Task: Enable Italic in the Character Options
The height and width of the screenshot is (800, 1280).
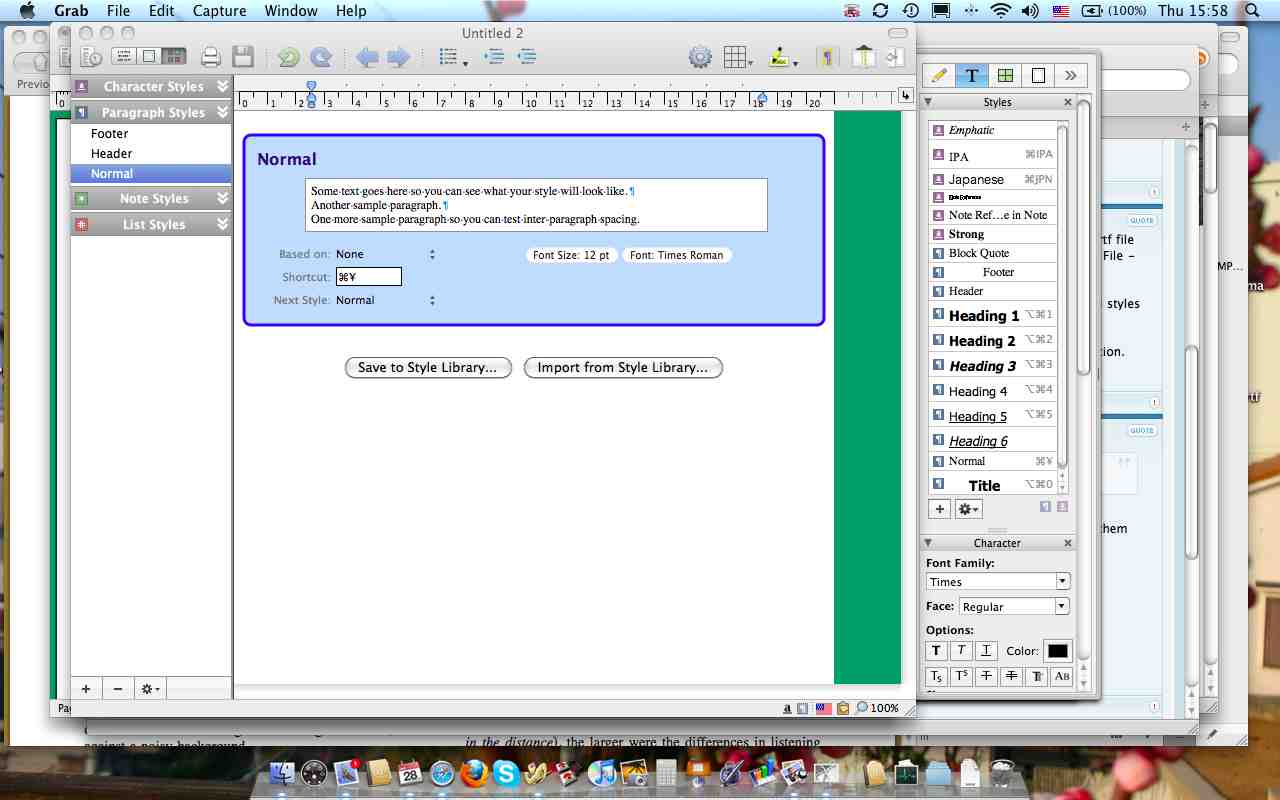Action: pyautogui.click(x=960, y=650)
